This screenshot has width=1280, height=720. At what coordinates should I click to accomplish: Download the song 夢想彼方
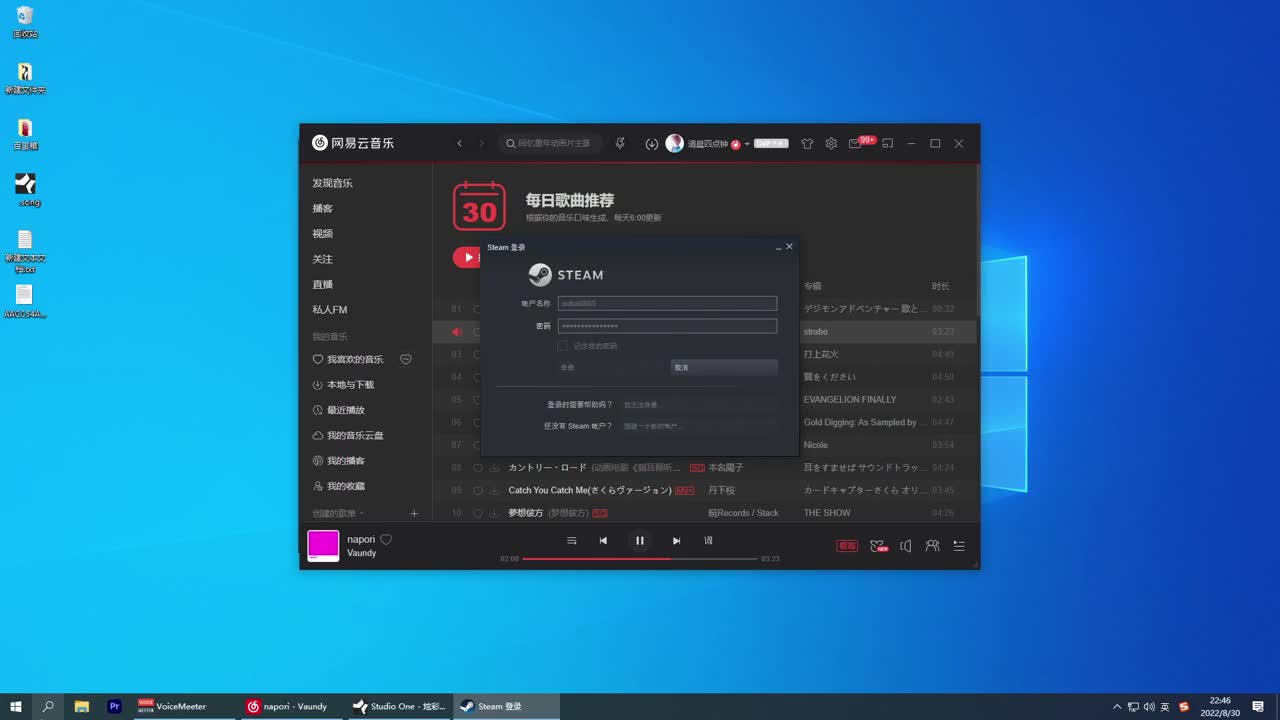point(494,513)
